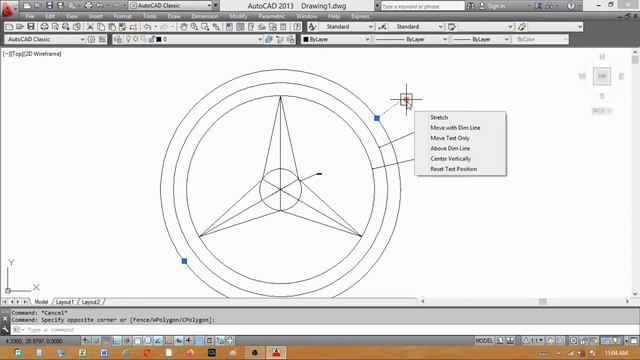Click the Make Object's Layer Current icon

(x=269, y=39)
